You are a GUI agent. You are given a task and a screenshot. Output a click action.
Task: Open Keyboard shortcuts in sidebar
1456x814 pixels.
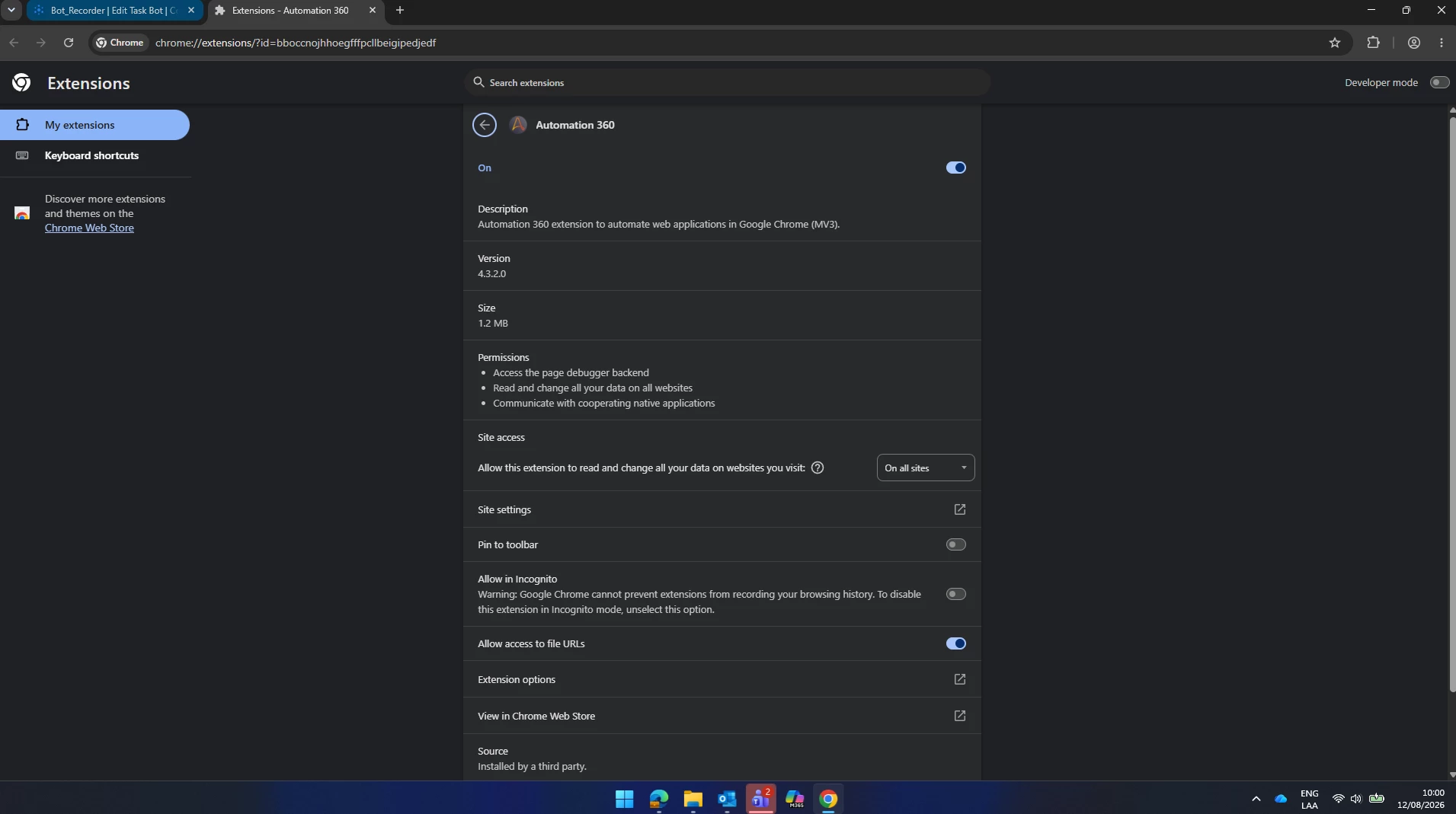coord(94,155)
